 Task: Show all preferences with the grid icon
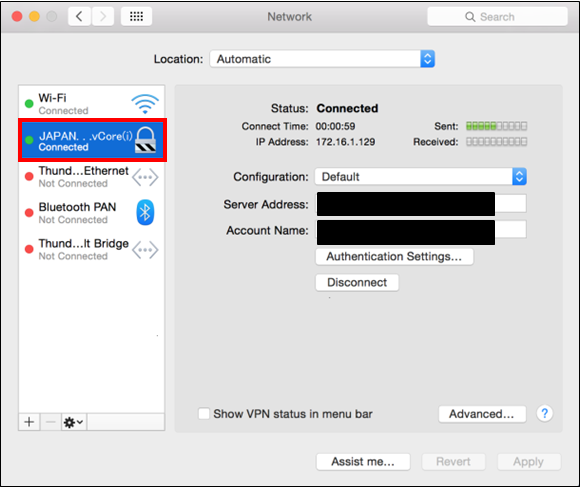tap(136, 16)
